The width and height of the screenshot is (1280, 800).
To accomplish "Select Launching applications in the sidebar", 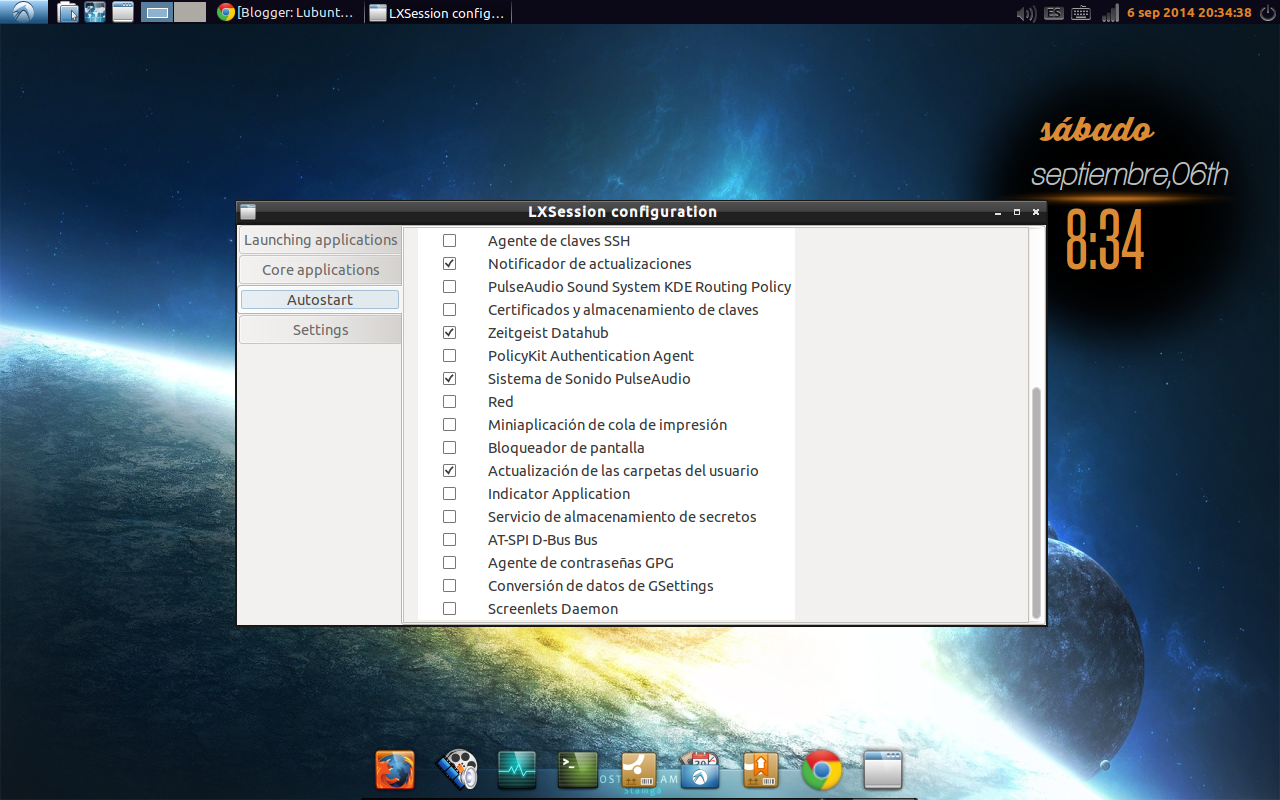I will [319, 239].
